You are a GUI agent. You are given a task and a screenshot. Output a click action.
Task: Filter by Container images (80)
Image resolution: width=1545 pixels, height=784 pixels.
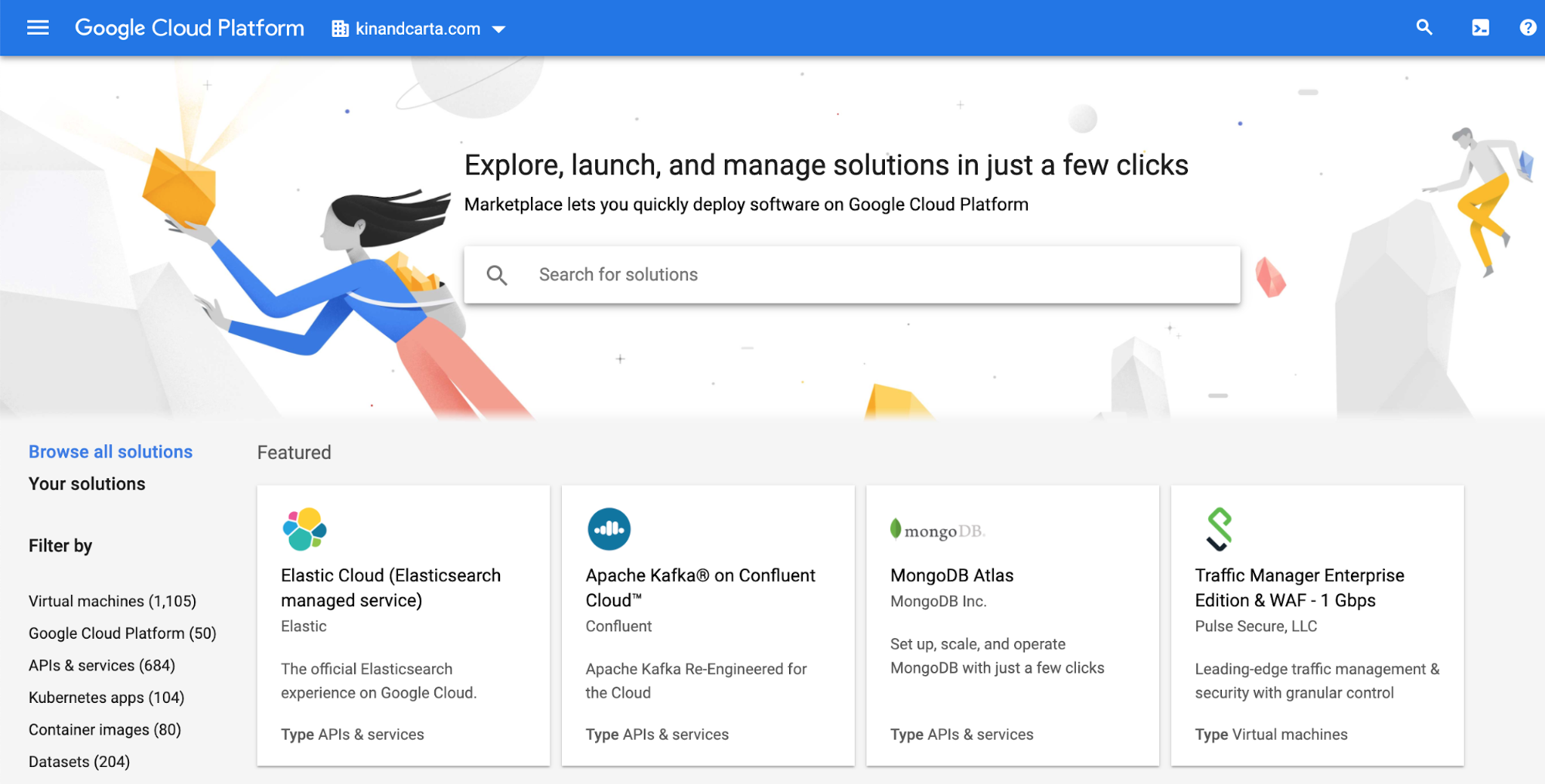(x=105, y=730)
